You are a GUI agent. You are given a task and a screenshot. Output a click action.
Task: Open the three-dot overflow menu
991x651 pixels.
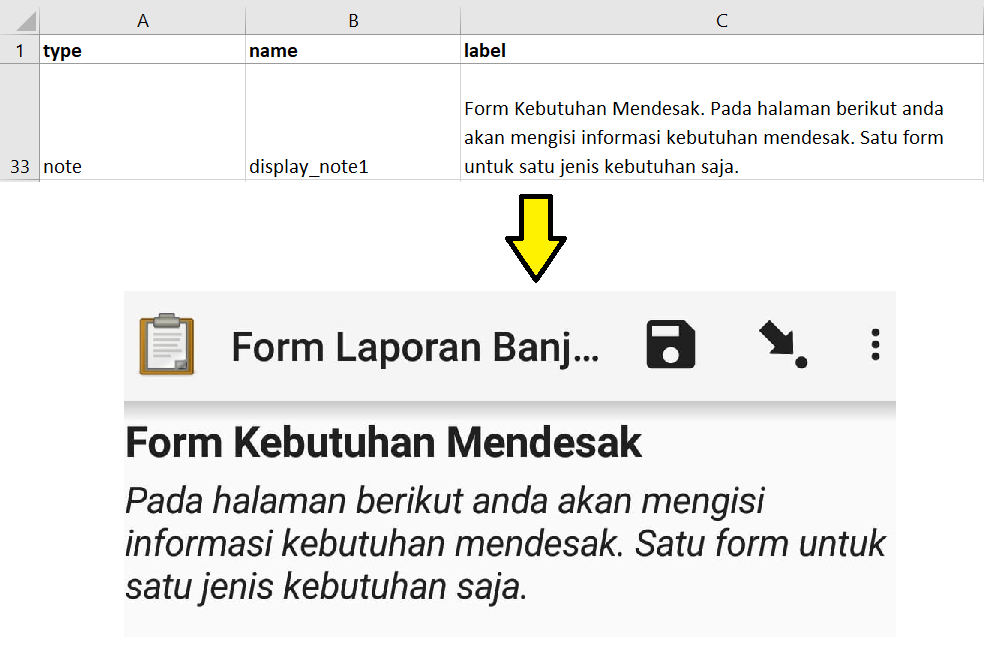pyautogui.click(x=875, y=345)
